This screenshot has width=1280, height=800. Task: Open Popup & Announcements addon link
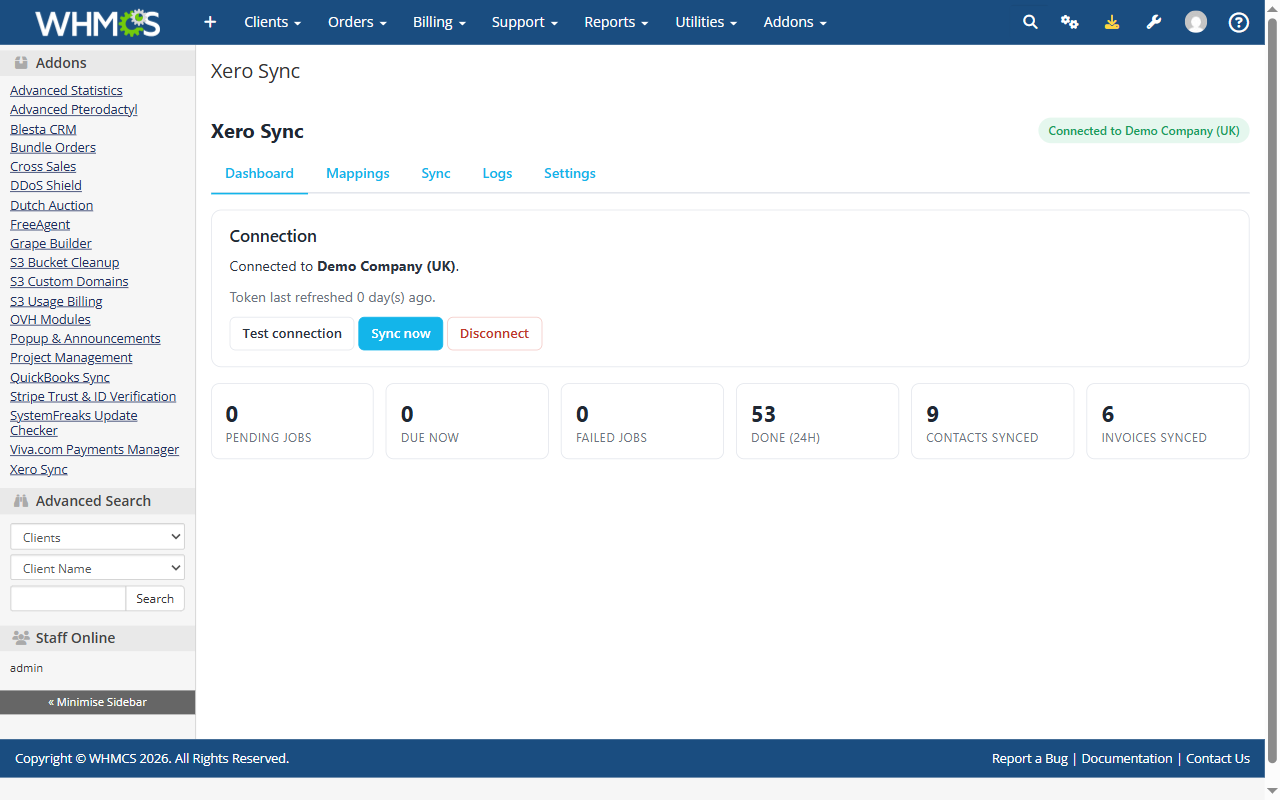pyautogui.click(x=85, y=338)
